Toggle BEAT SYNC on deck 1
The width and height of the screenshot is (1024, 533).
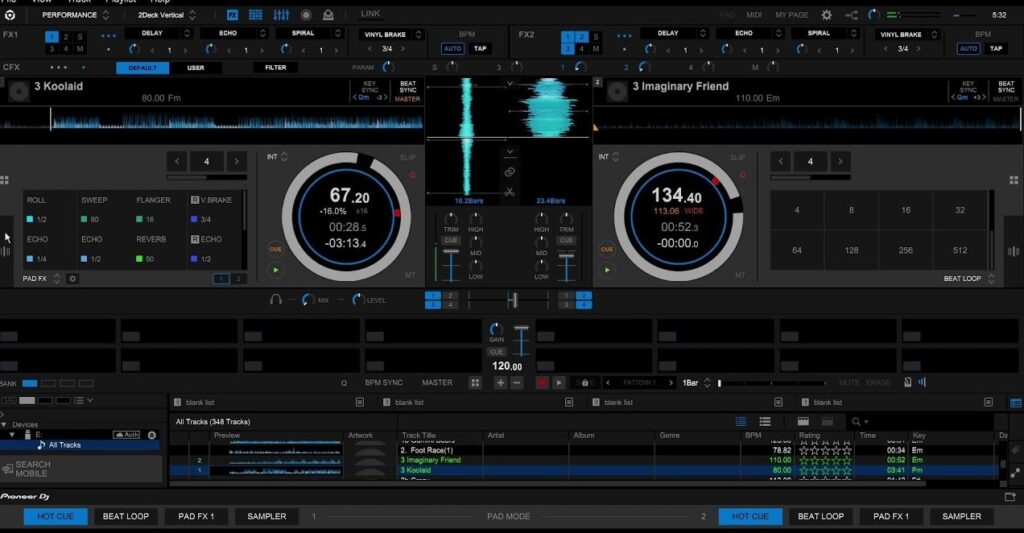408,87
